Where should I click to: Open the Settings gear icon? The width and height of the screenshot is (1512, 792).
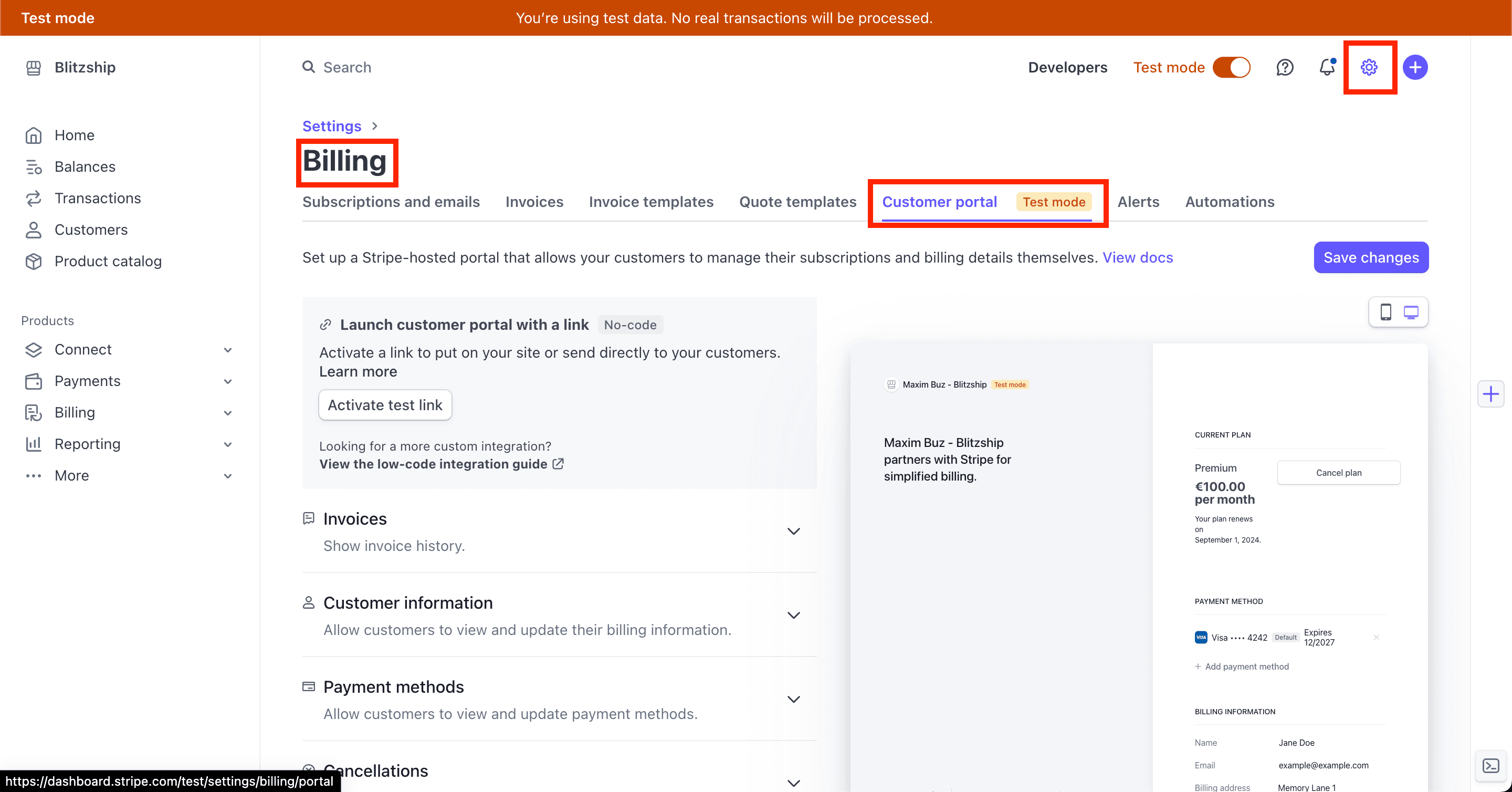[x=1369, y=67]
